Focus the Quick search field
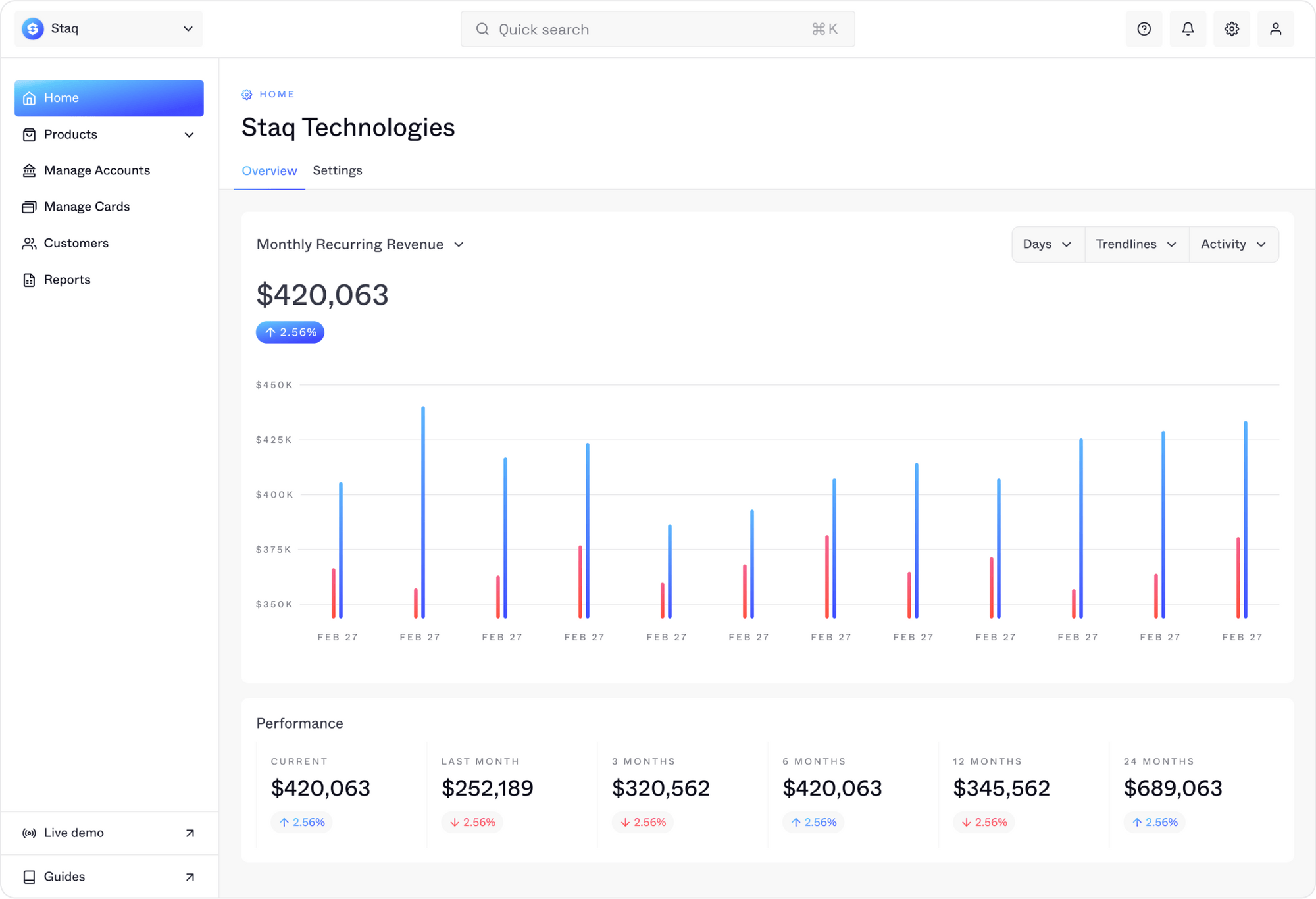The height and width of the screenshot is (899, 1316). (x=657, y=29)
